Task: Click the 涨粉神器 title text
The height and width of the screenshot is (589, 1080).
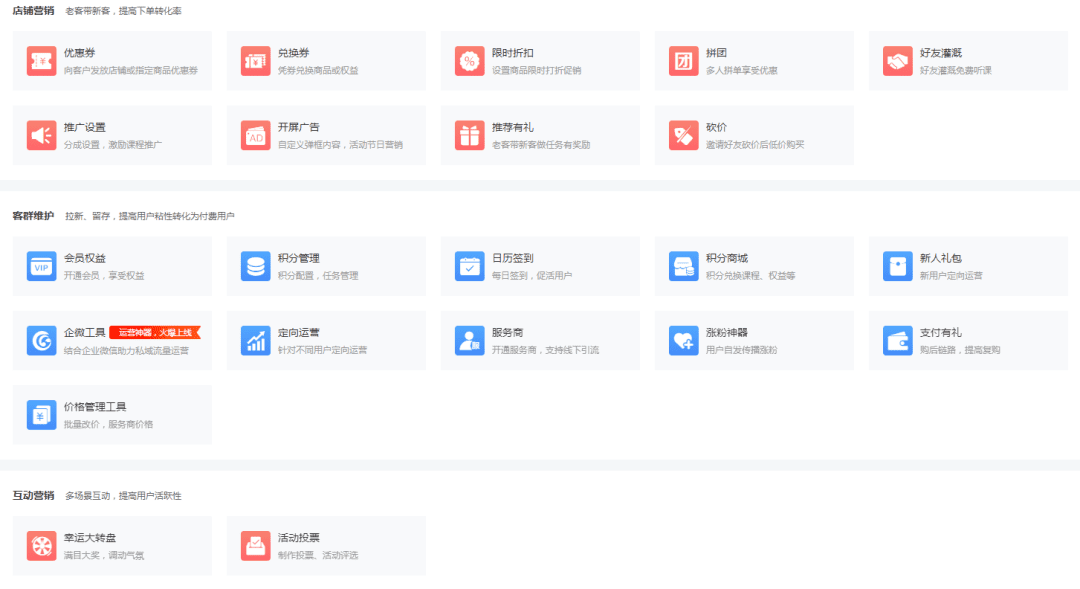Action: (727, 333)
